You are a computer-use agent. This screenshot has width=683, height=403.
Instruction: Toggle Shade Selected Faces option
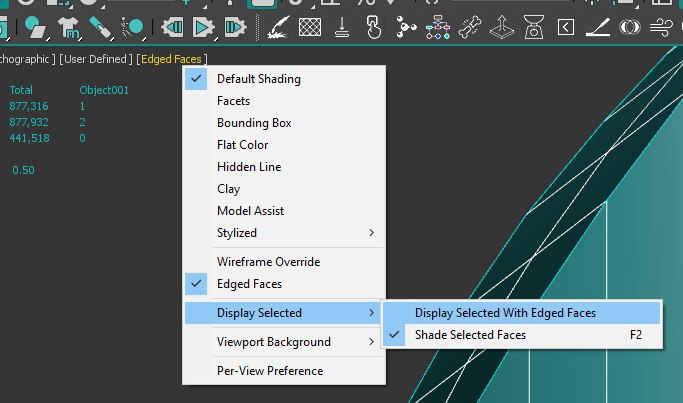[x=522, y=335]
